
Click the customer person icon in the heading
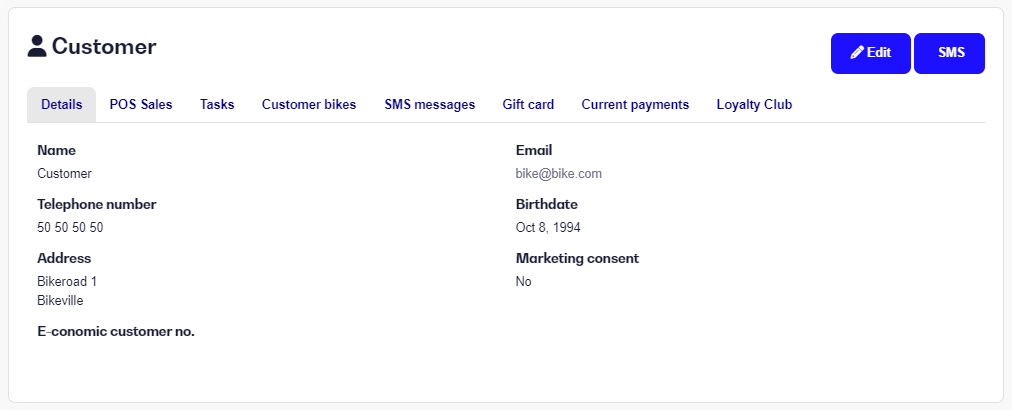37,46
